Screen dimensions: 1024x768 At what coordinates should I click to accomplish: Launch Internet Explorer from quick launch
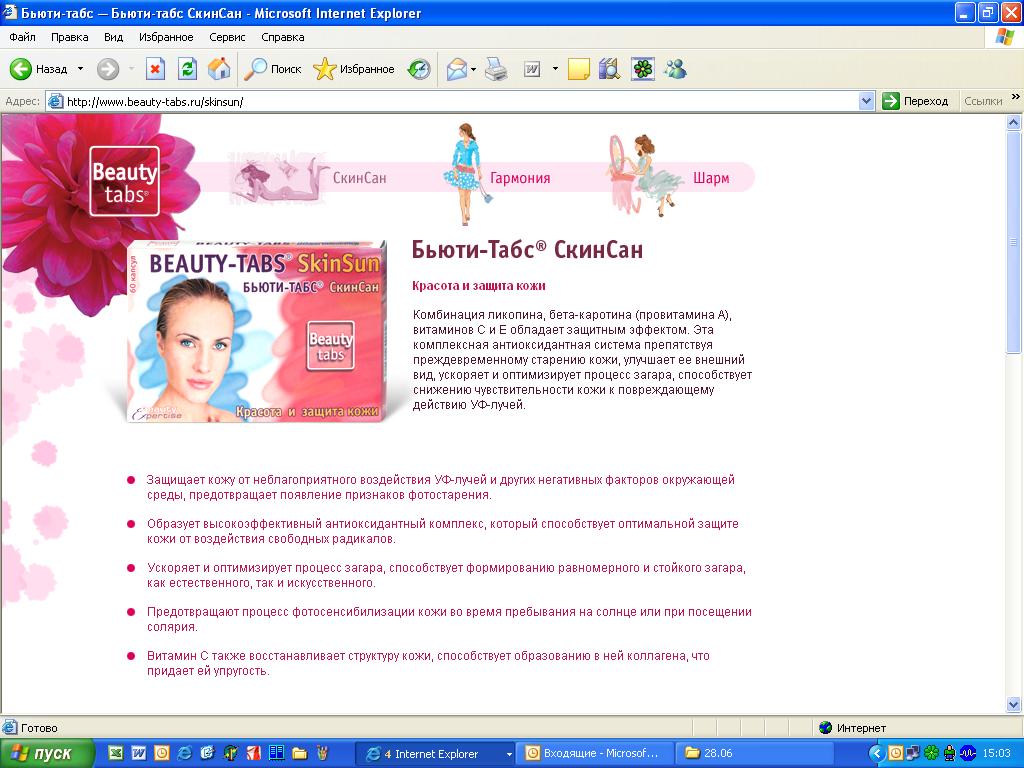click(185, 753)
